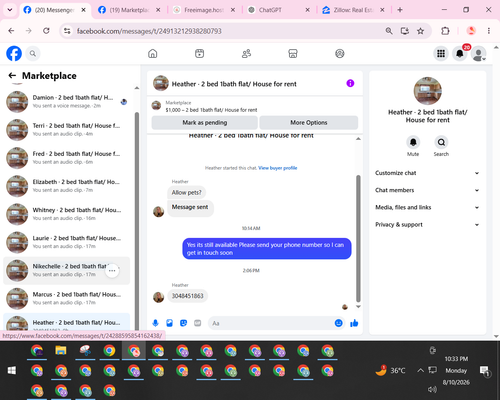
Task: Mute this conversation with the bell button
Action: (413, 143)
